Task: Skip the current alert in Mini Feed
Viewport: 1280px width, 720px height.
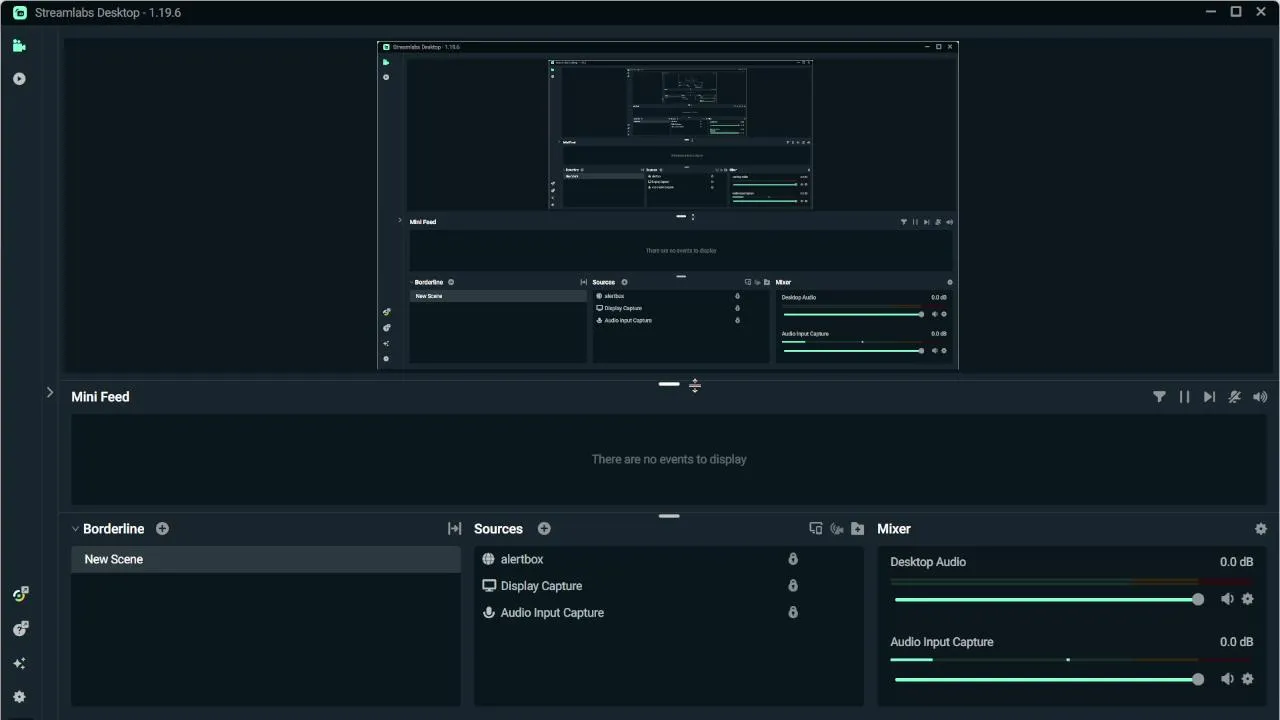Action: pos(1209,397)
